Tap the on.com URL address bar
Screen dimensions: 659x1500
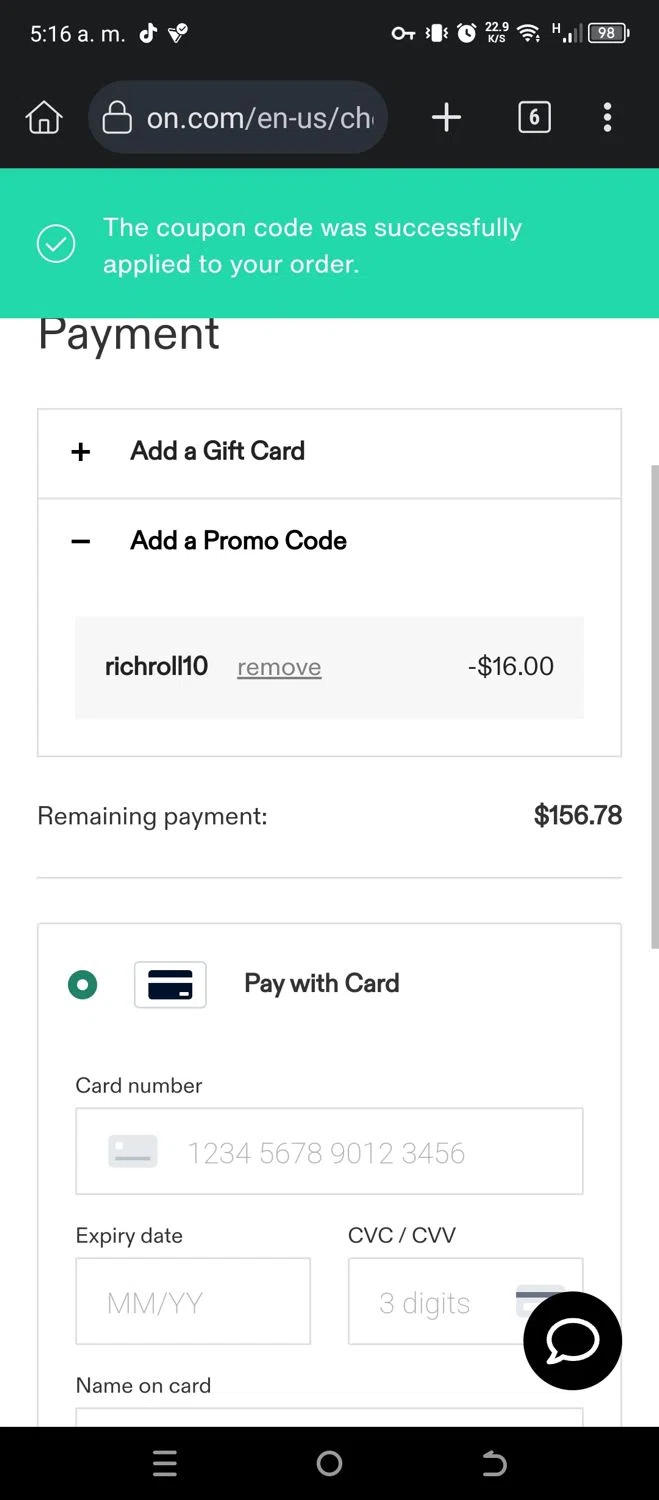[238, 118]
